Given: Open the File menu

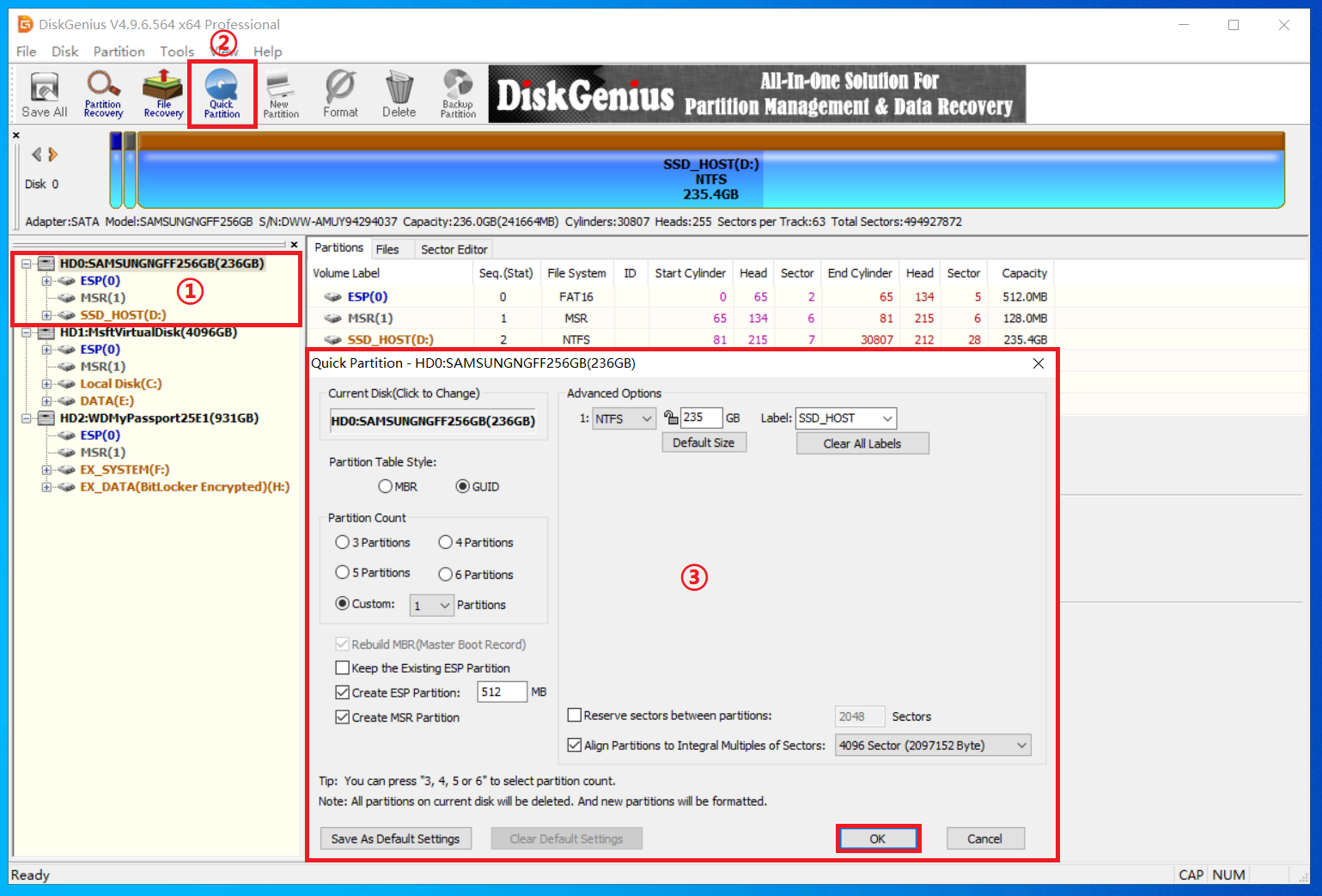Looking at the screenshot, I should pyautogui.click(x=27, y=52).
